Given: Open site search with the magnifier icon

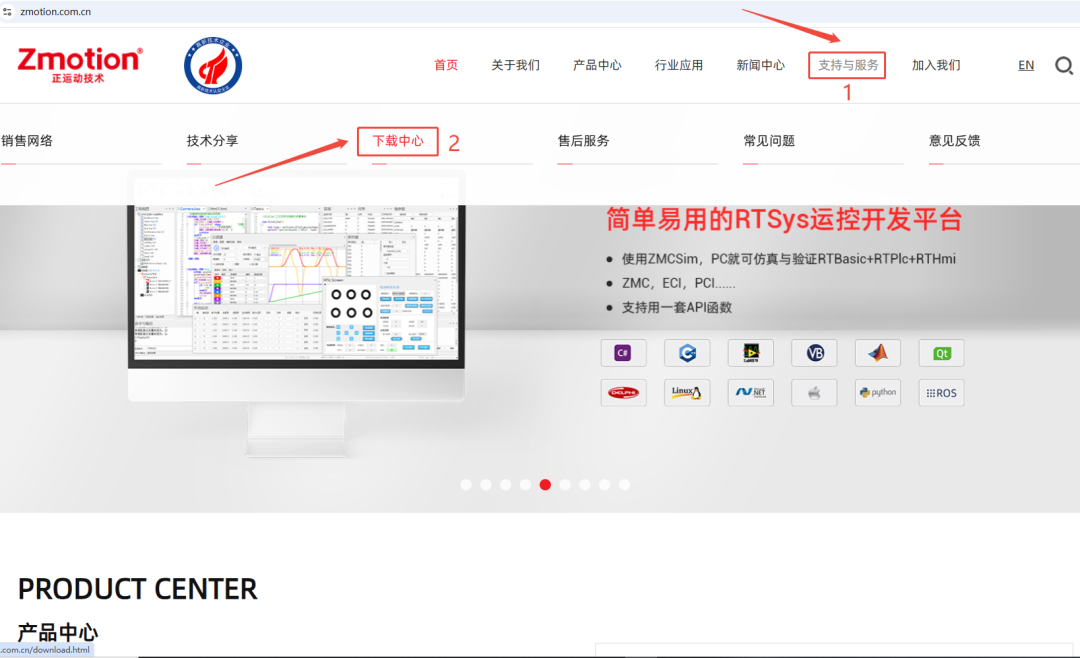Looking at the screenshot, I should [x=1063, y=64].
